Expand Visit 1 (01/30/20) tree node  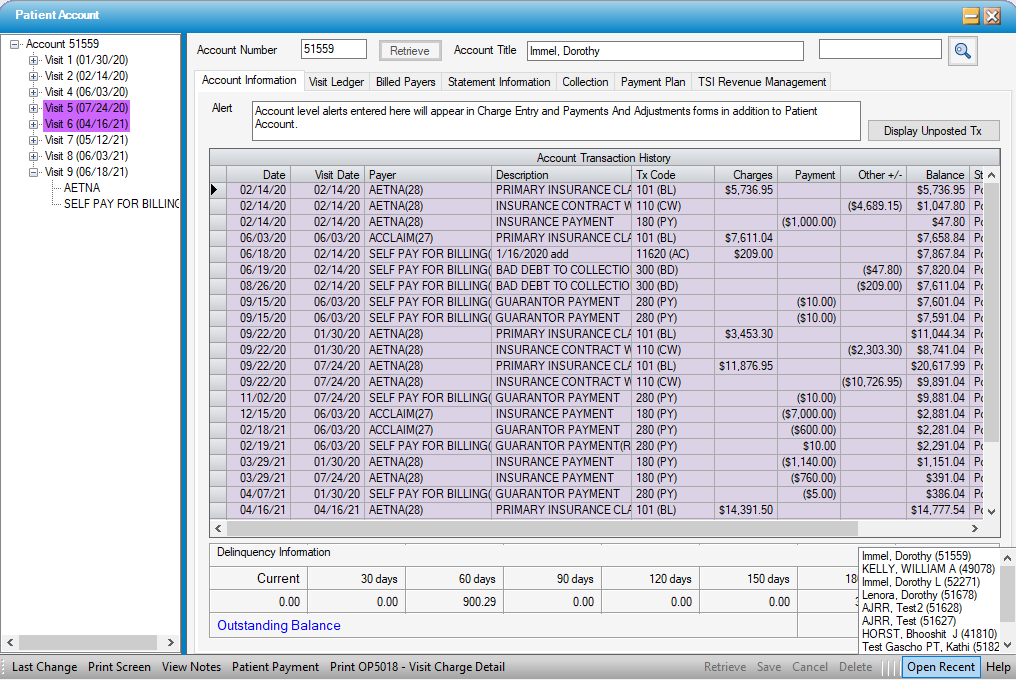(x=33, y=60)
